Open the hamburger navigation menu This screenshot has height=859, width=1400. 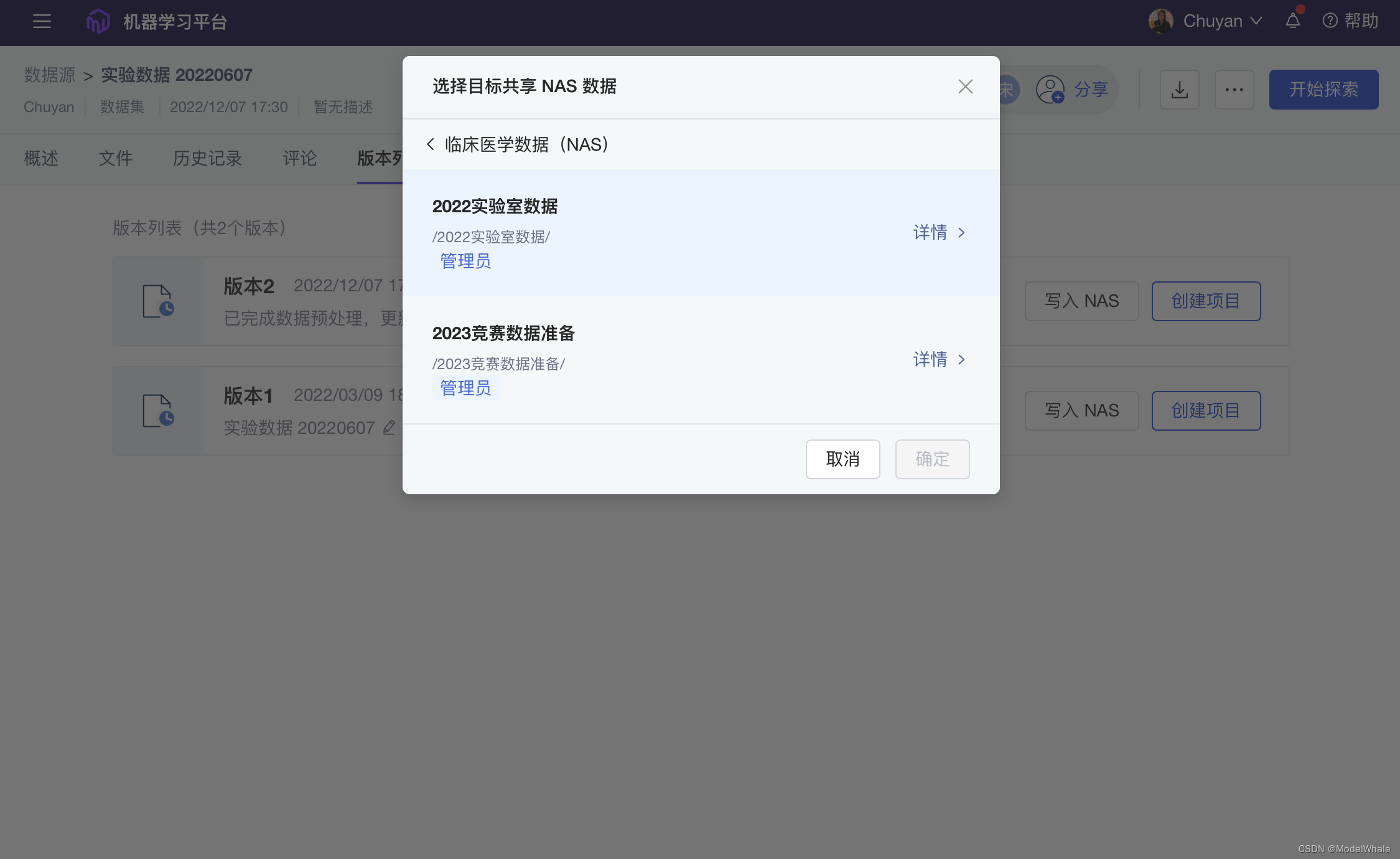coord(42,22)
